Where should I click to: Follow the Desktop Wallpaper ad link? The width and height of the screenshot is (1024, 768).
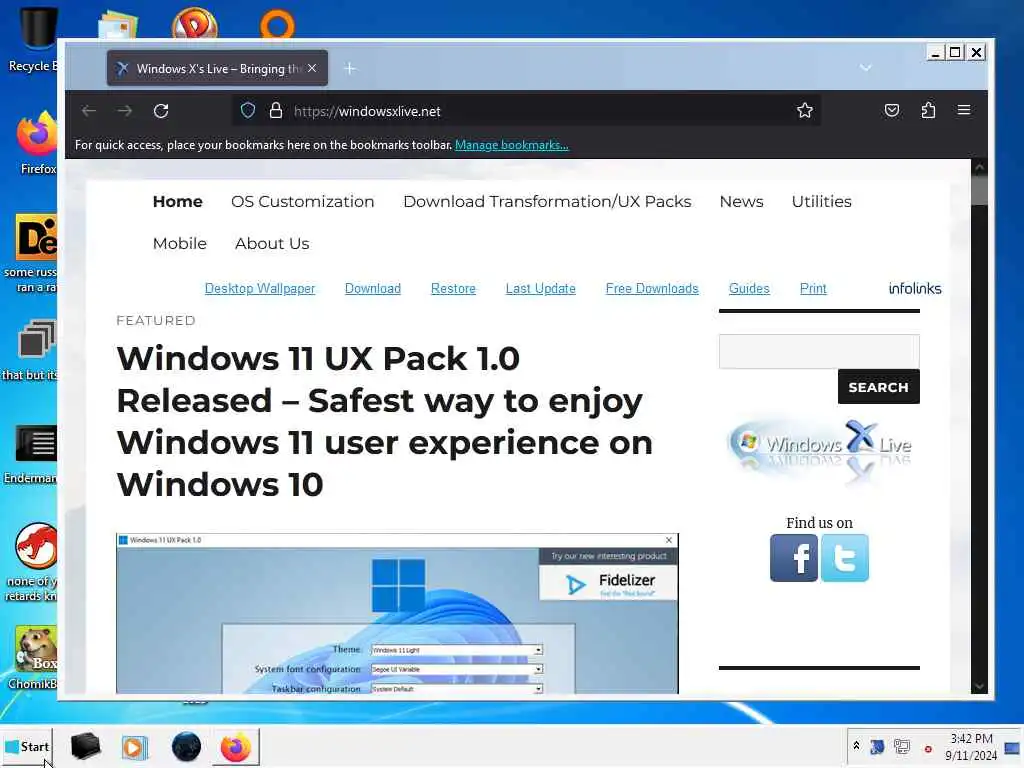[x=259, y=289]
